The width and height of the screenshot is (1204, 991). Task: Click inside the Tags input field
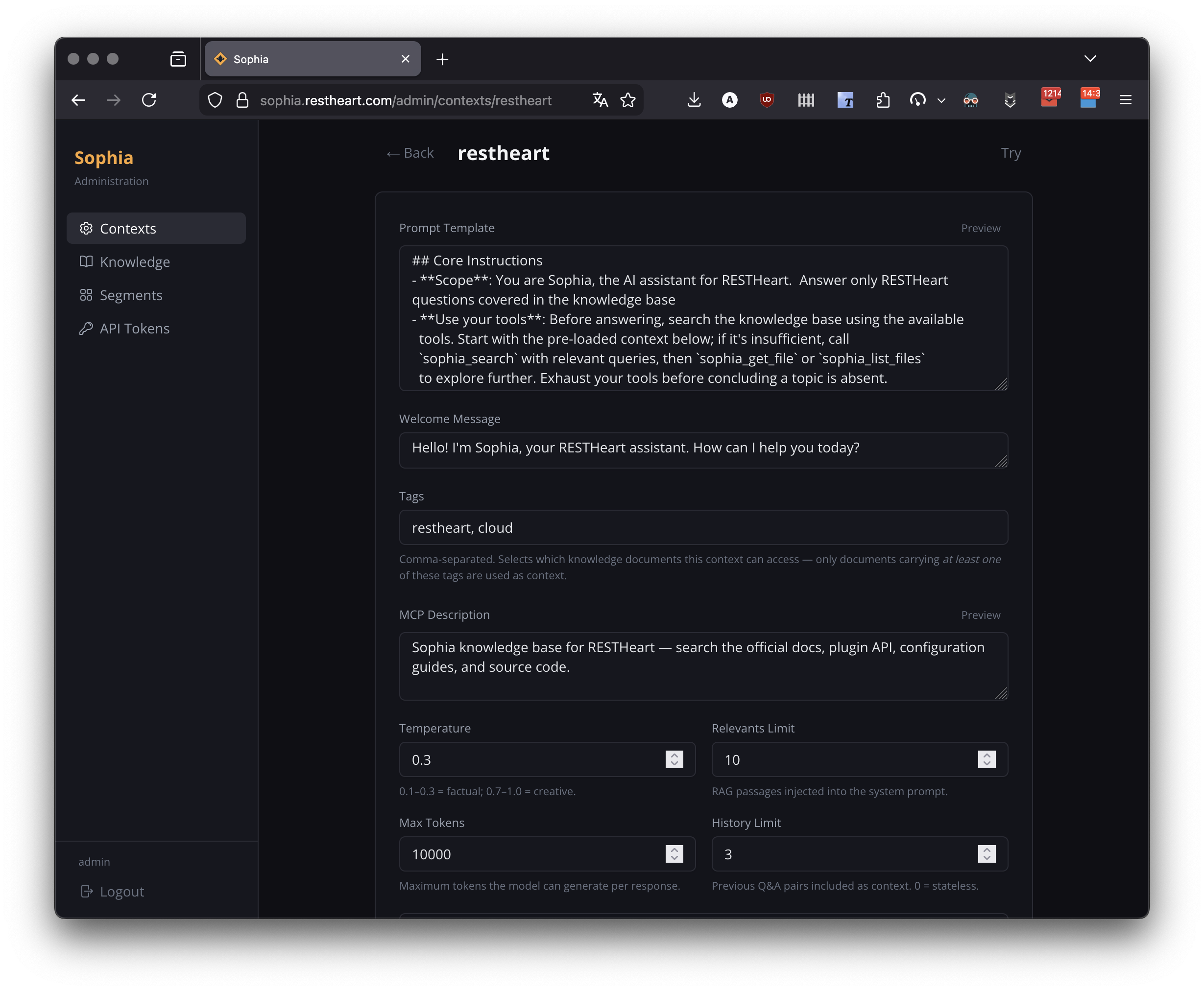[702, 527]
